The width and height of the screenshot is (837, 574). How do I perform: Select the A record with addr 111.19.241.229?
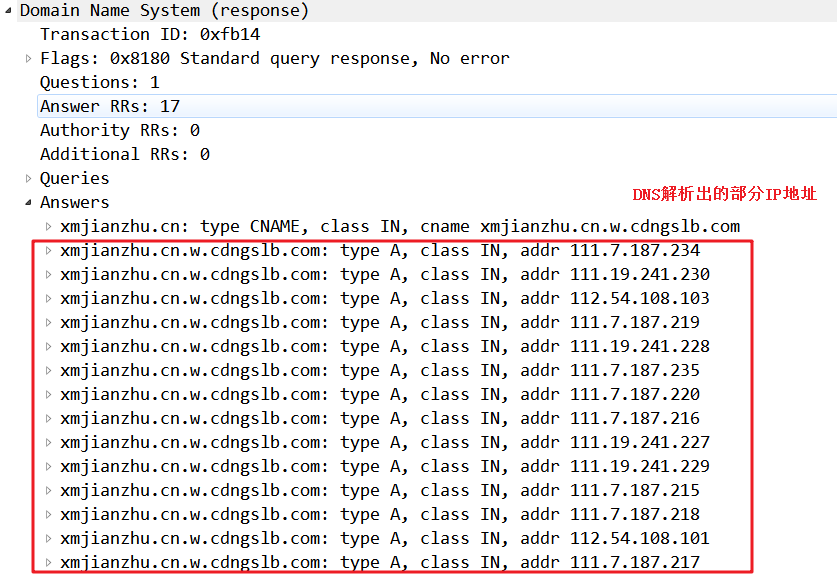[385, 467]
